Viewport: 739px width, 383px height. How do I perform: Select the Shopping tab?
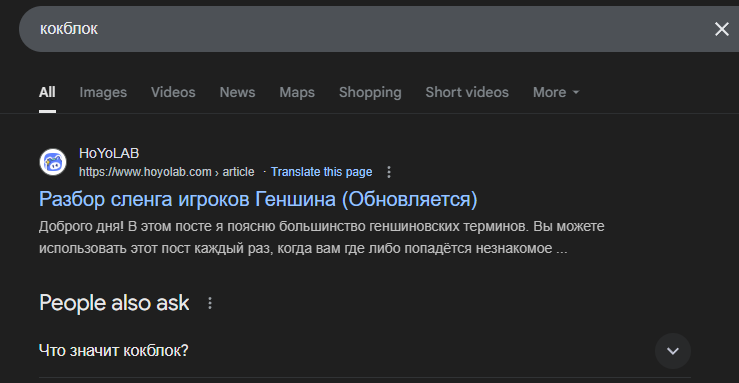pos(370,92)
